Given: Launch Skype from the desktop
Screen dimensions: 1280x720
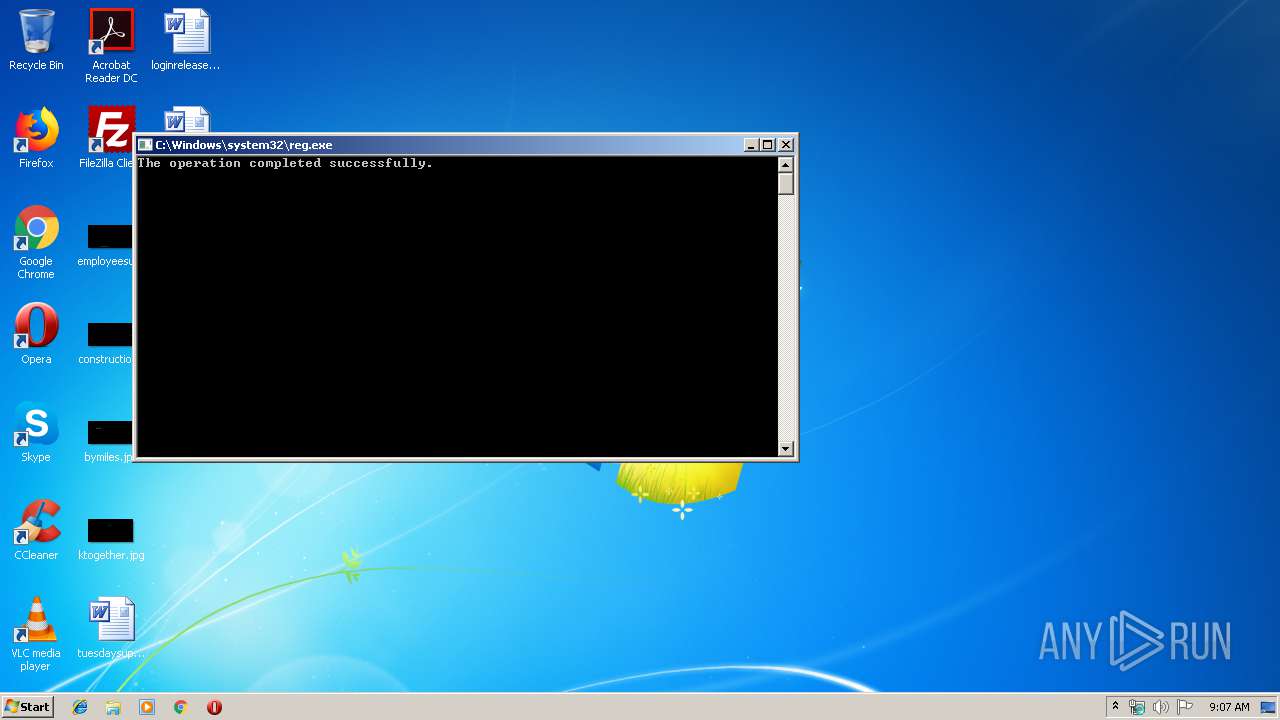Looking at the screenshot, I should (36, 432).
